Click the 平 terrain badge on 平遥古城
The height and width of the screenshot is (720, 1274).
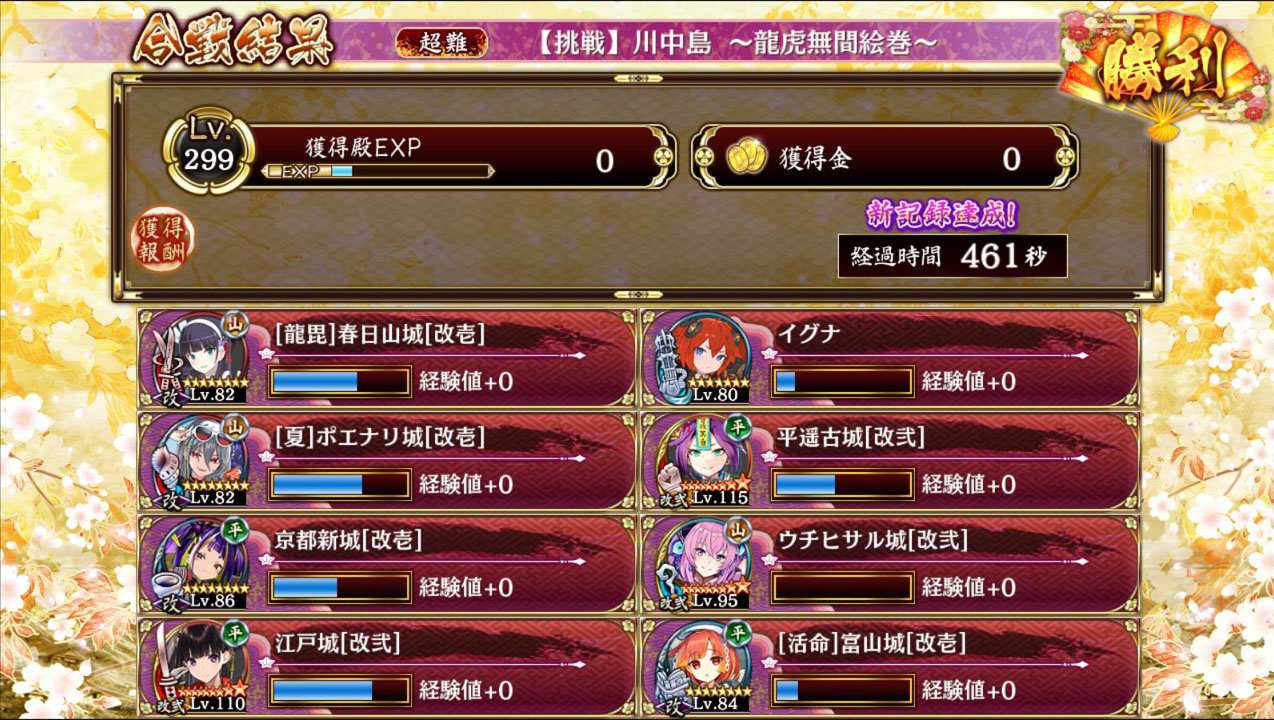737,426
